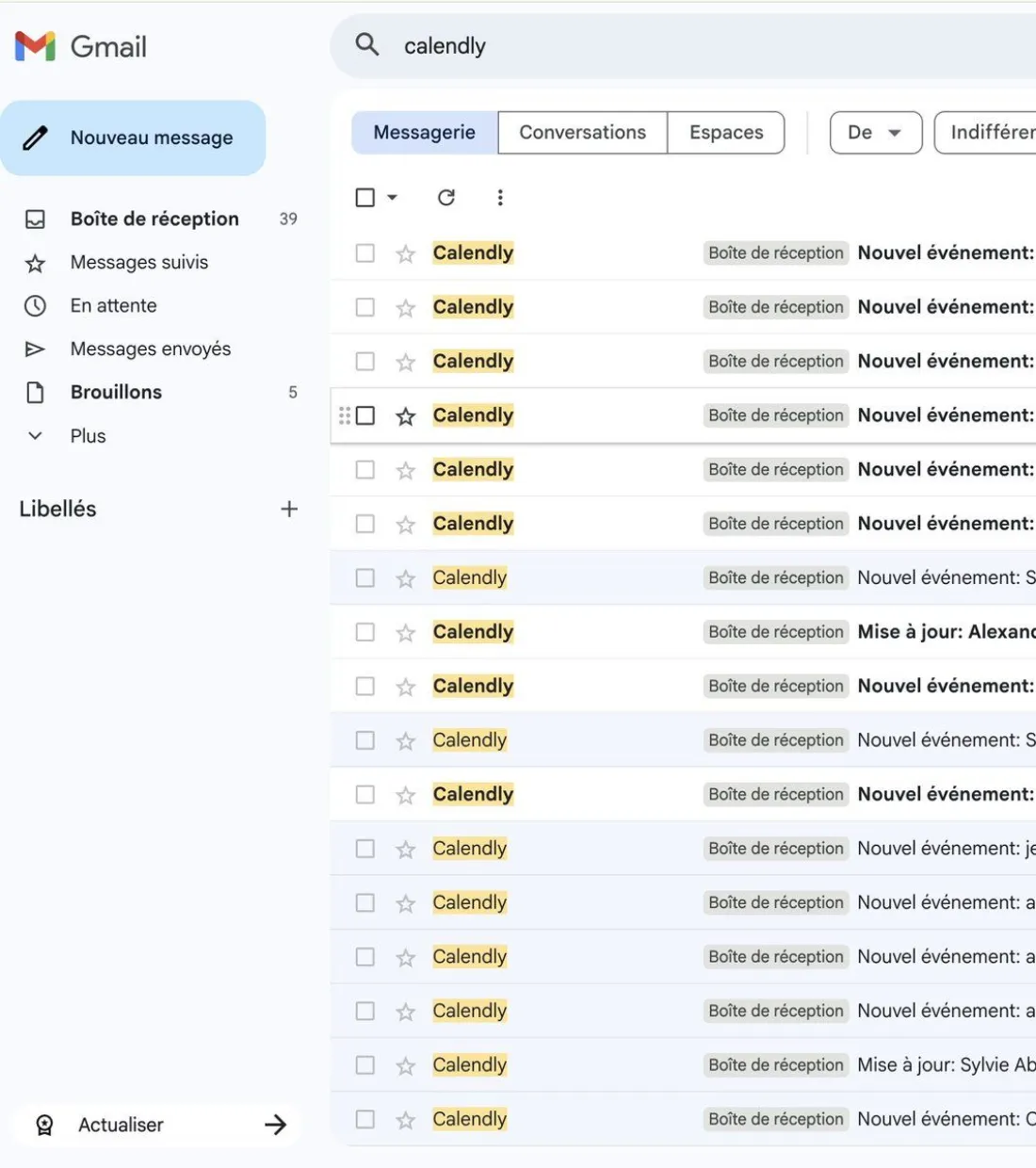Image resolution: width=1036 pixels, height=1168 pixels.
Task: Click the draft count 5 beside Brouillons
Action: [293, 392]
